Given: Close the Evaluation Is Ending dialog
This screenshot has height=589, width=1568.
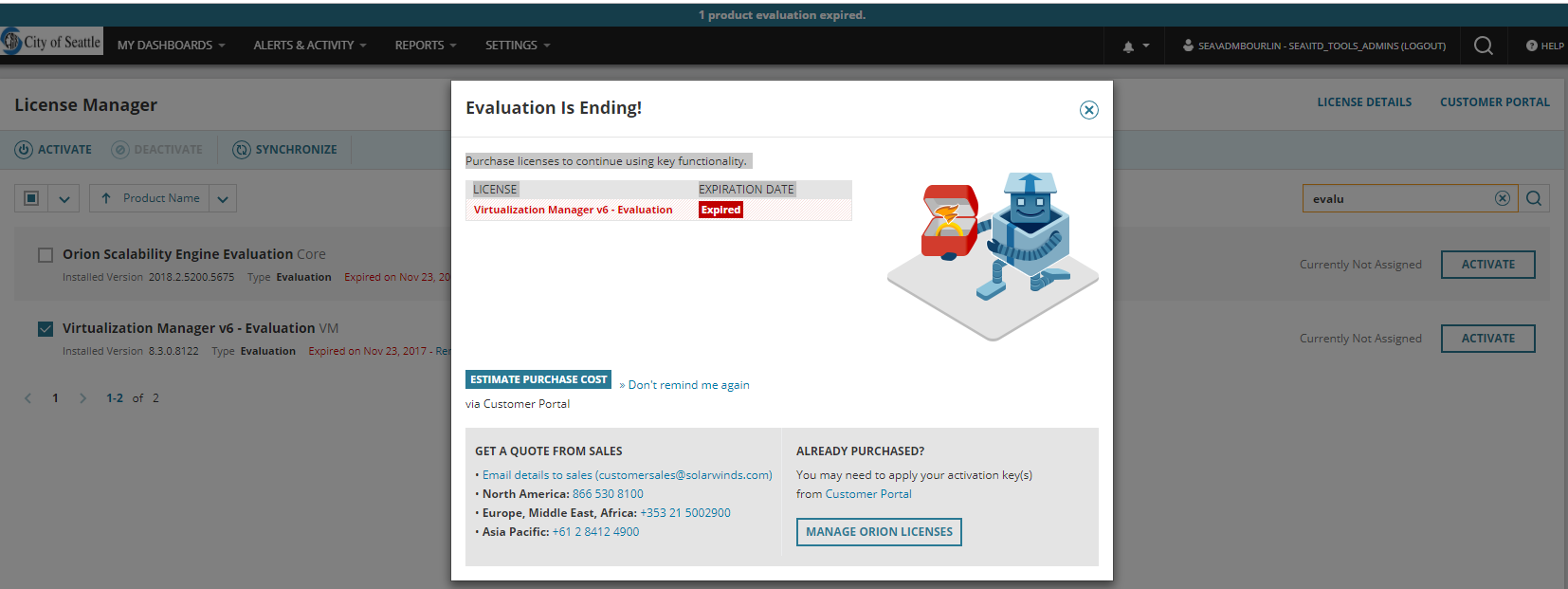Looking at the screenshot, I should pos(1089,110).
